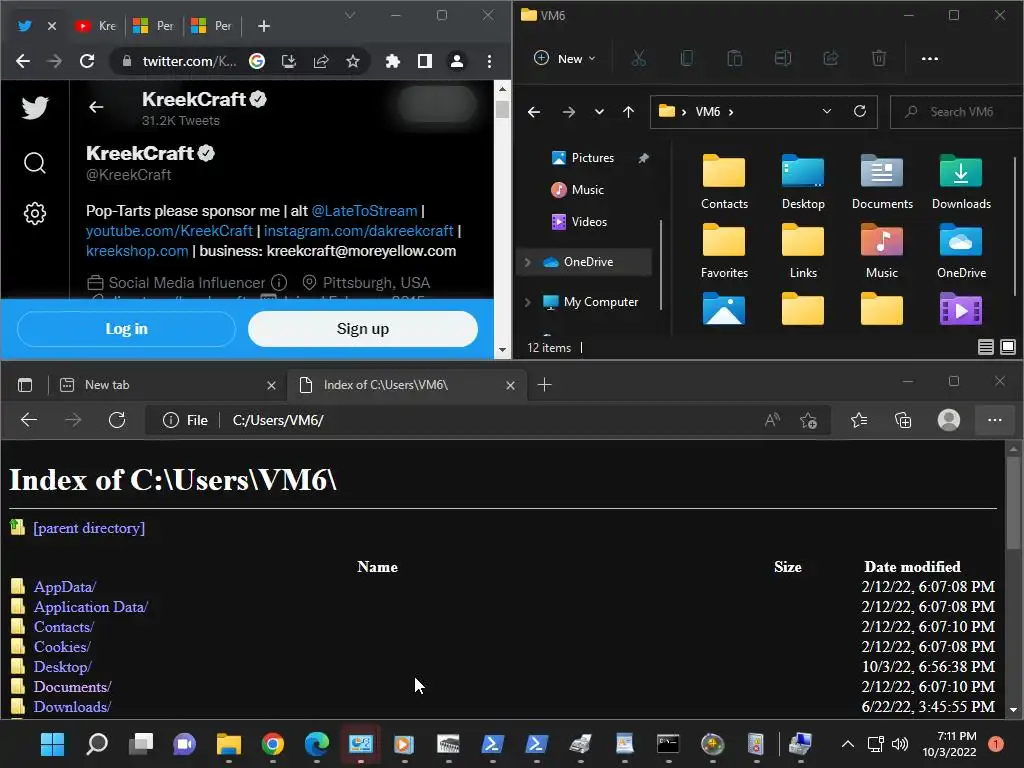This screenshot has height=768, width=1024.
Task: Open the @LateToStream link
Action: coord(364,211)
